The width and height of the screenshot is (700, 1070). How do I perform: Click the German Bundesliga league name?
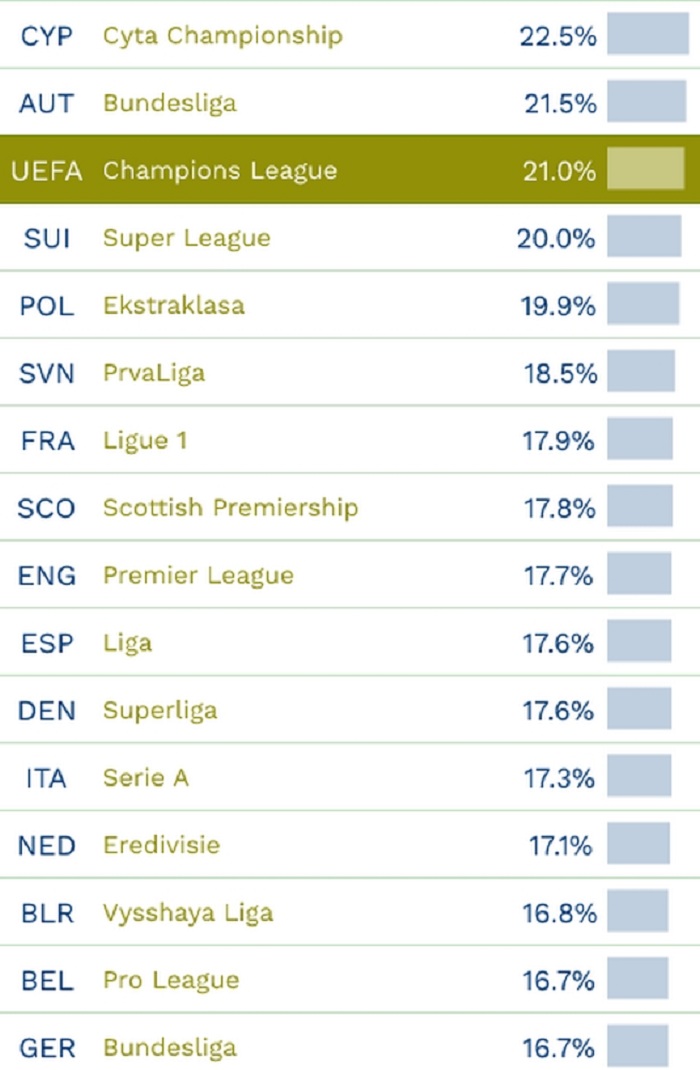pos(169,1048)
